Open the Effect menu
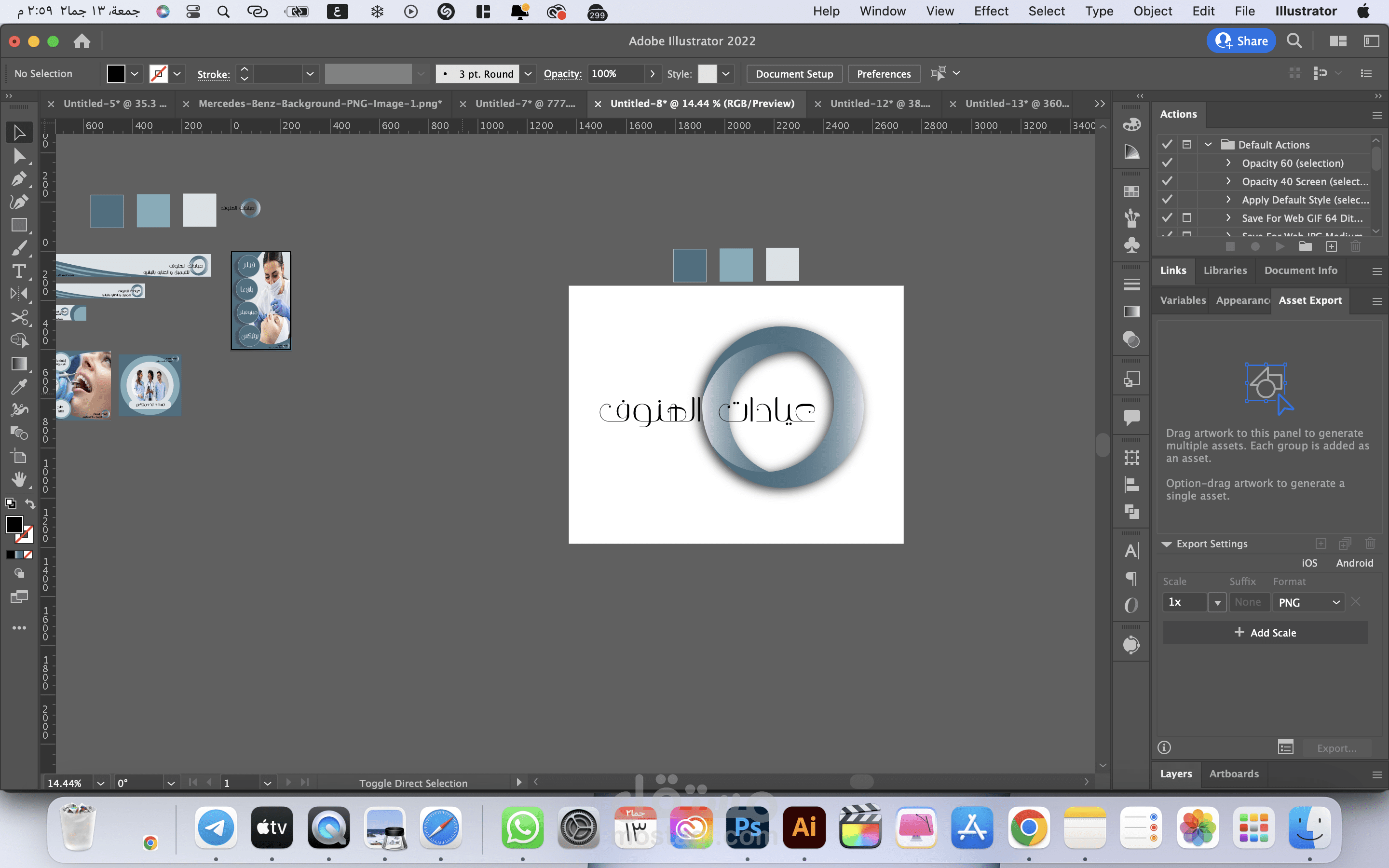1389x868 pixels. [x=991, y=11]
